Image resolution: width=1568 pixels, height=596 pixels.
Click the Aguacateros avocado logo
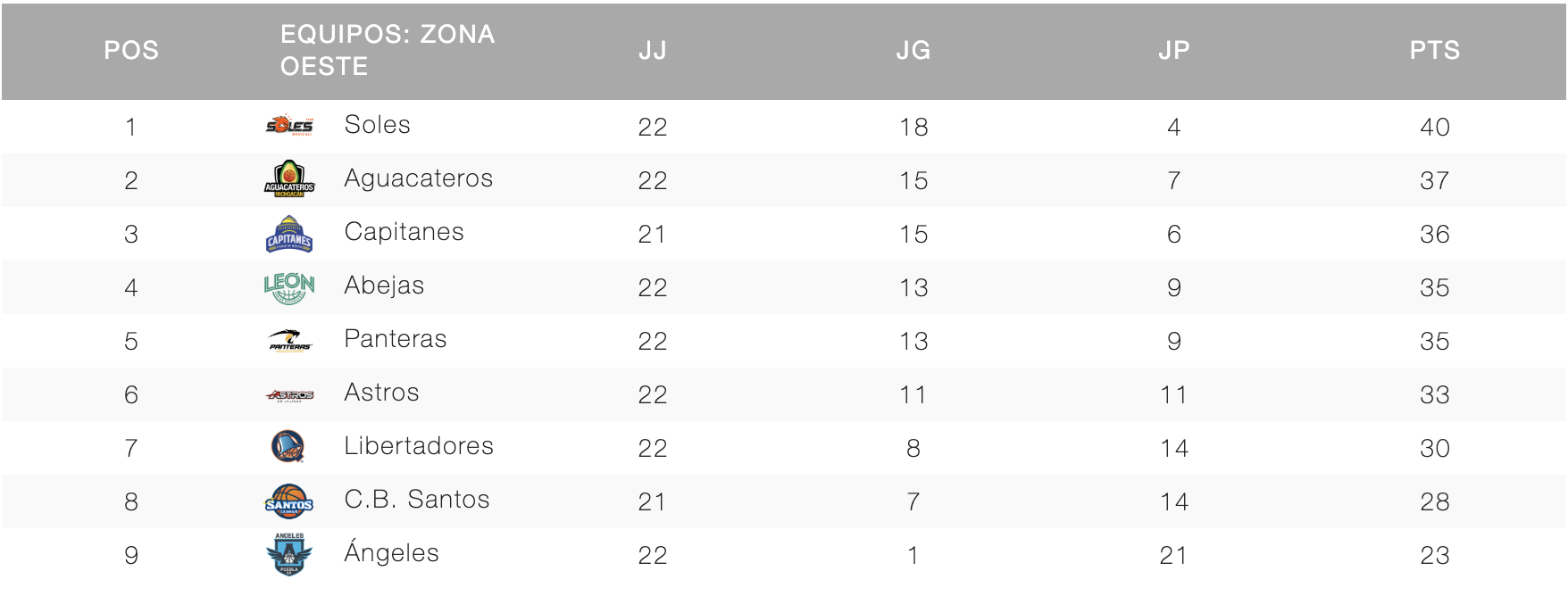[289, 178]
